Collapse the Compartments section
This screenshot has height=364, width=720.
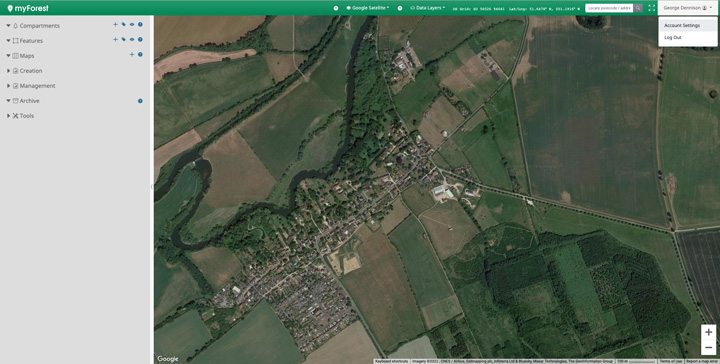pyautogui.click(x=8, y=26)
